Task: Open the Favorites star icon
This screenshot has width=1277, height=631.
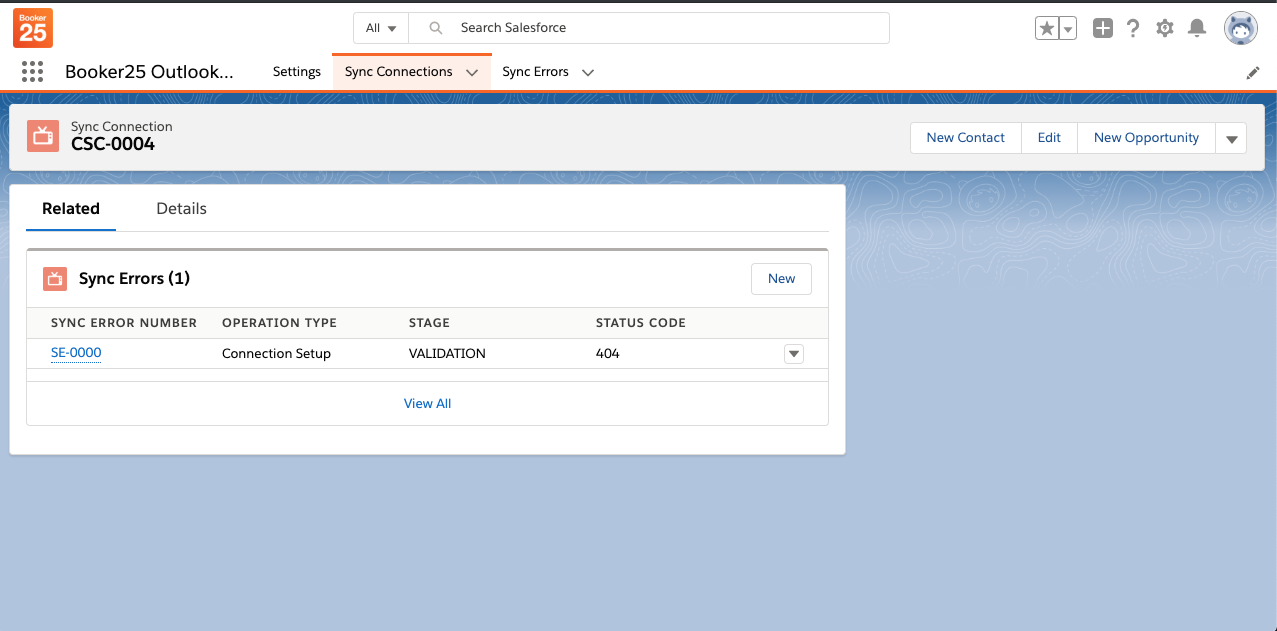Action: [1046, 29]
